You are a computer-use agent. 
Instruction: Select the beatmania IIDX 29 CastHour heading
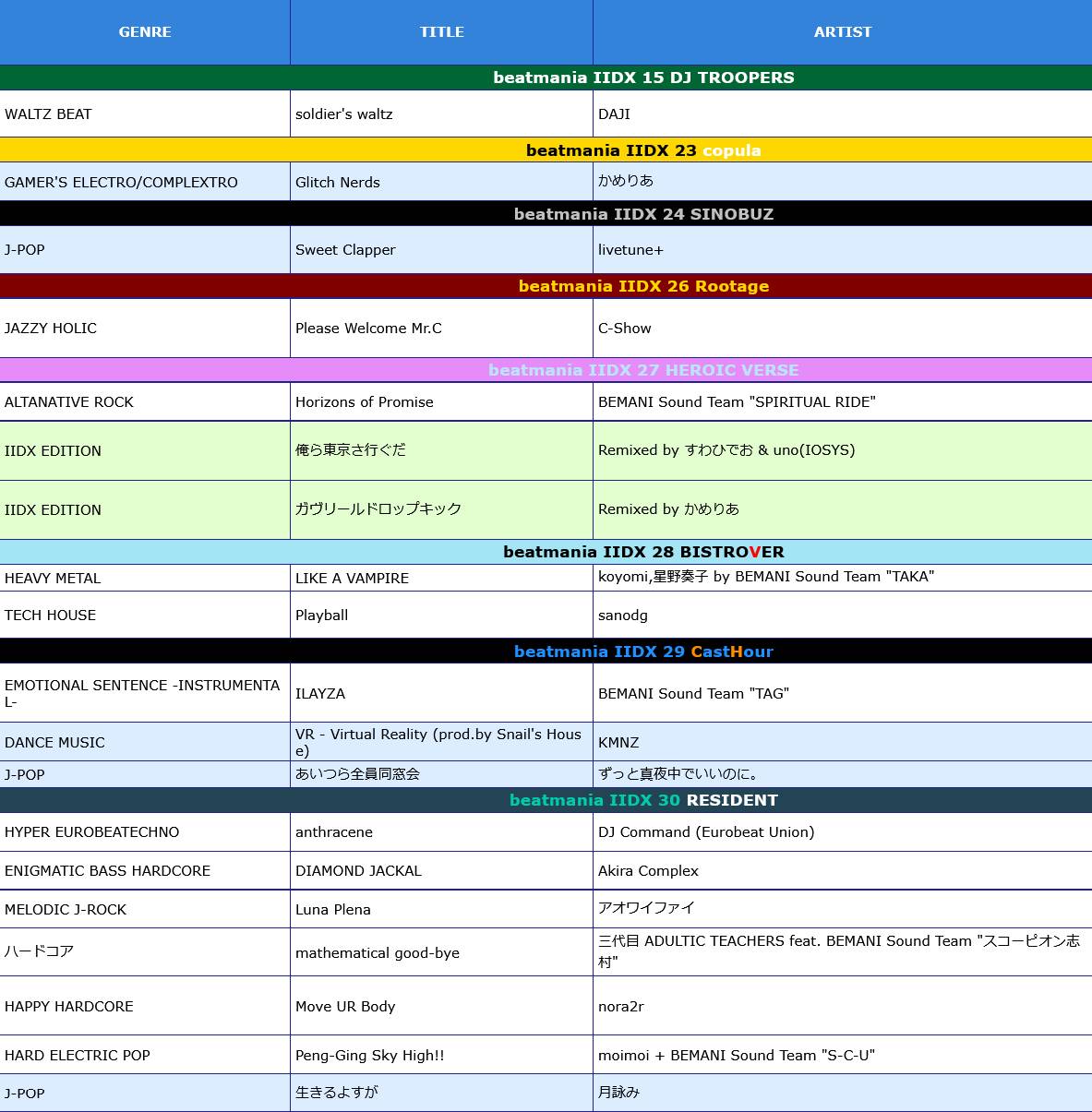click(x=643, y=652)
